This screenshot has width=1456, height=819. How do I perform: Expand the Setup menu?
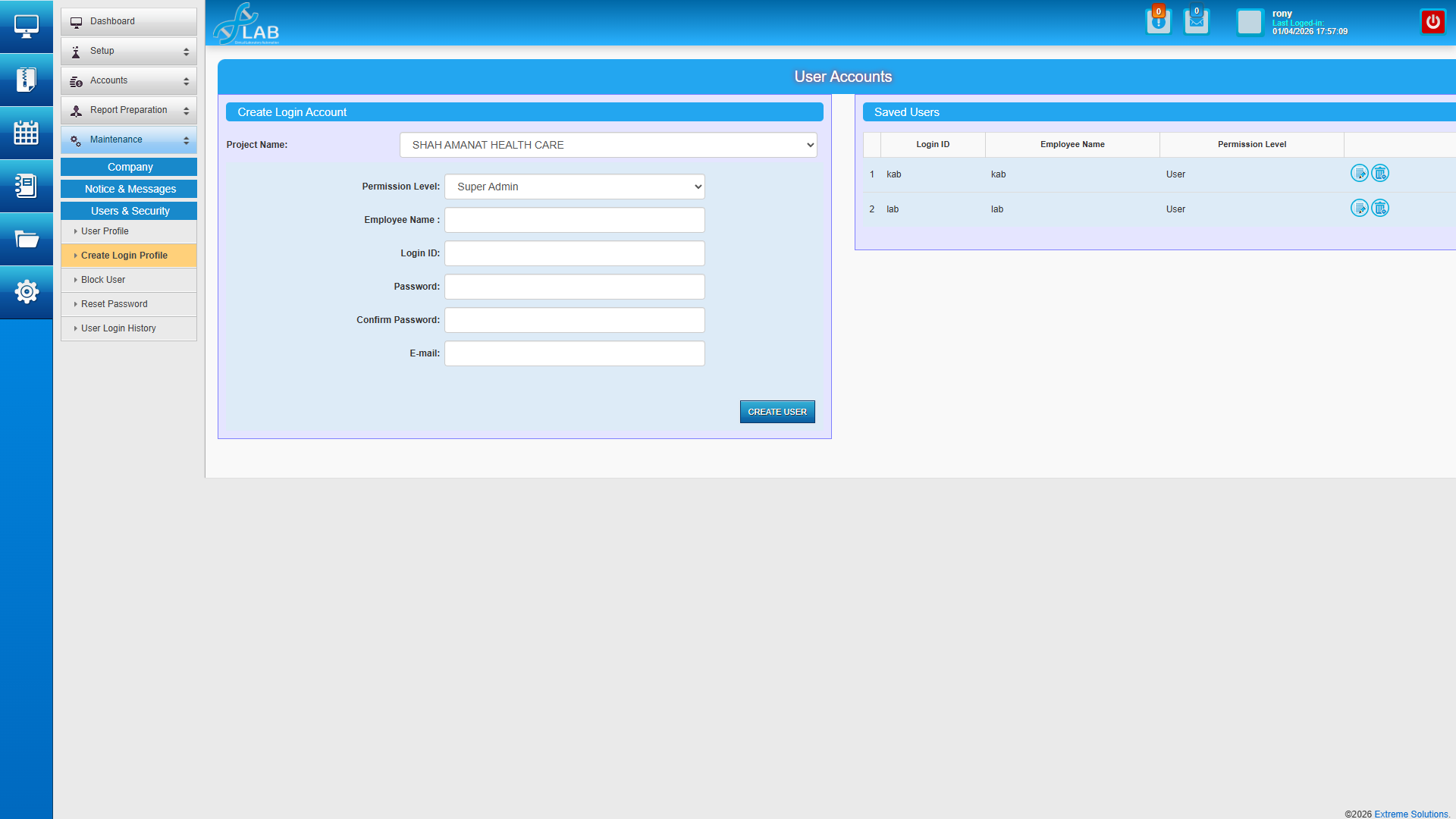(128, 51)
